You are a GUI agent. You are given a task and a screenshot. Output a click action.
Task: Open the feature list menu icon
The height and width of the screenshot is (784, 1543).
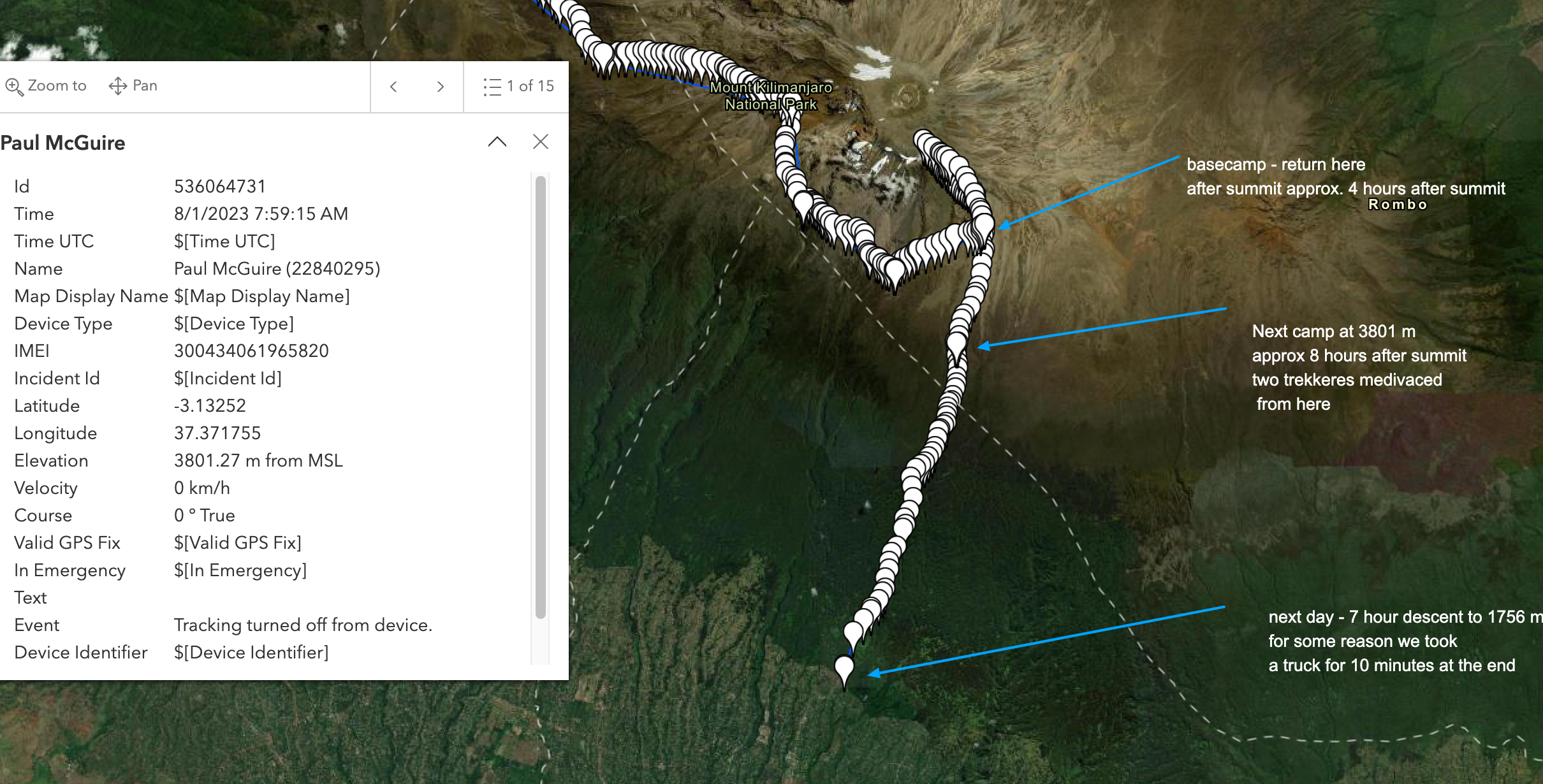click(492, 87)
